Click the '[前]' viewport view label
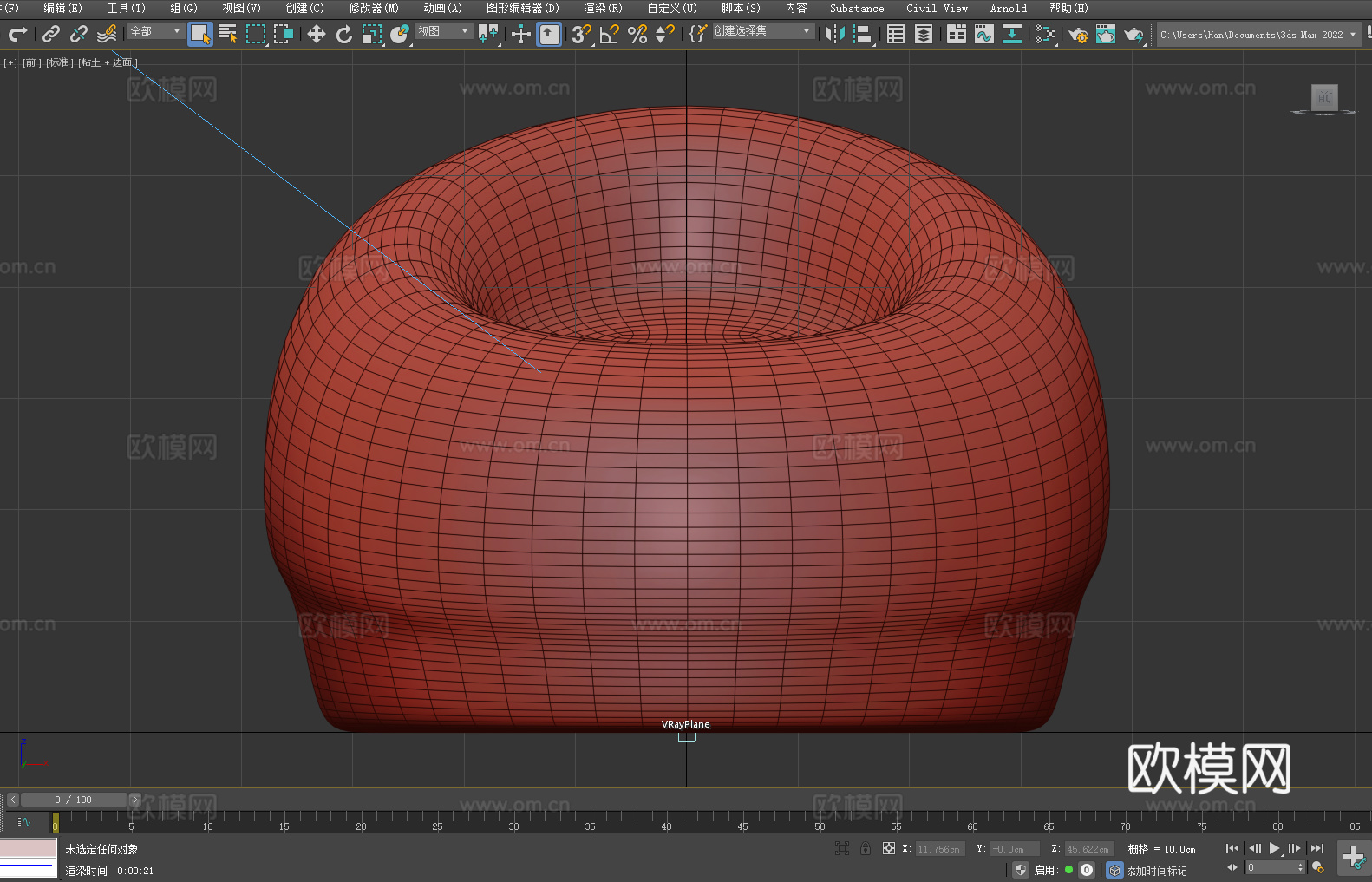Viewport: 1372px width, 882px height. click(31, 62)
